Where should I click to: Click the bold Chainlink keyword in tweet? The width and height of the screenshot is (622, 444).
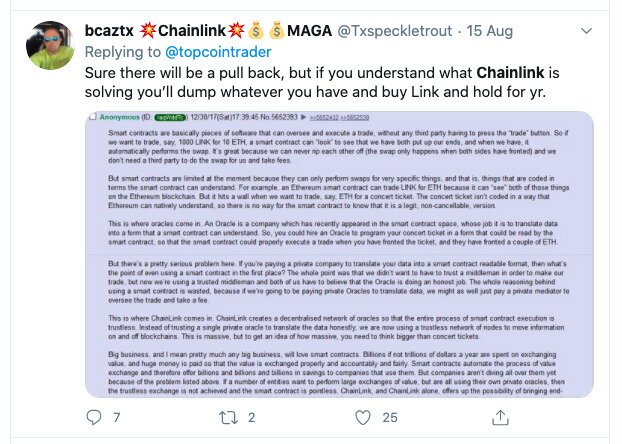pos(510,73)
